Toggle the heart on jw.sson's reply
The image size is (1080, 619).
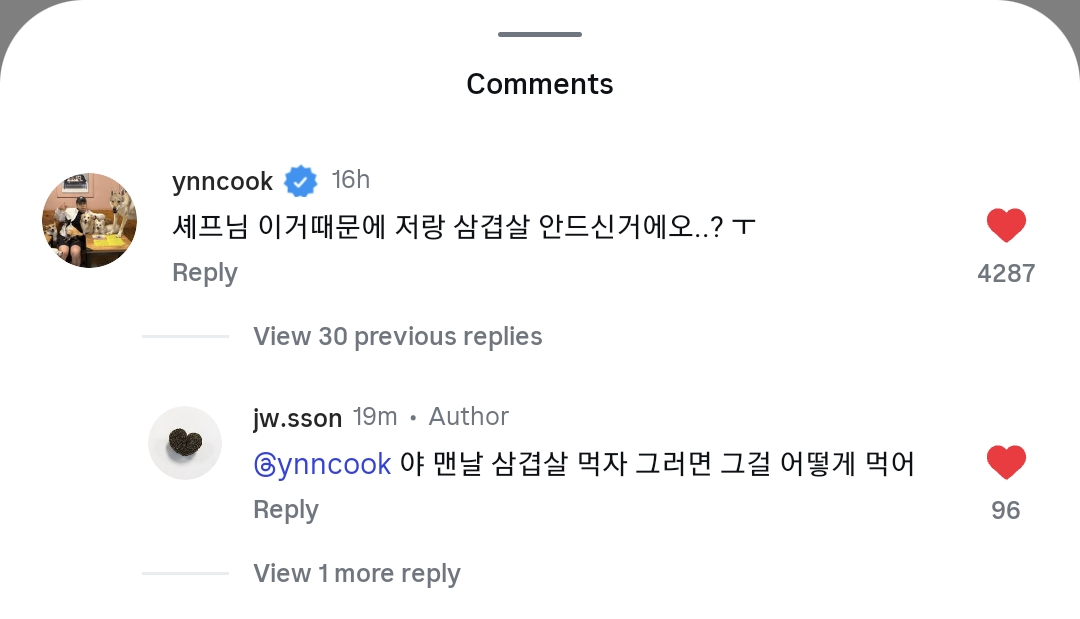tap(1006, 463)
